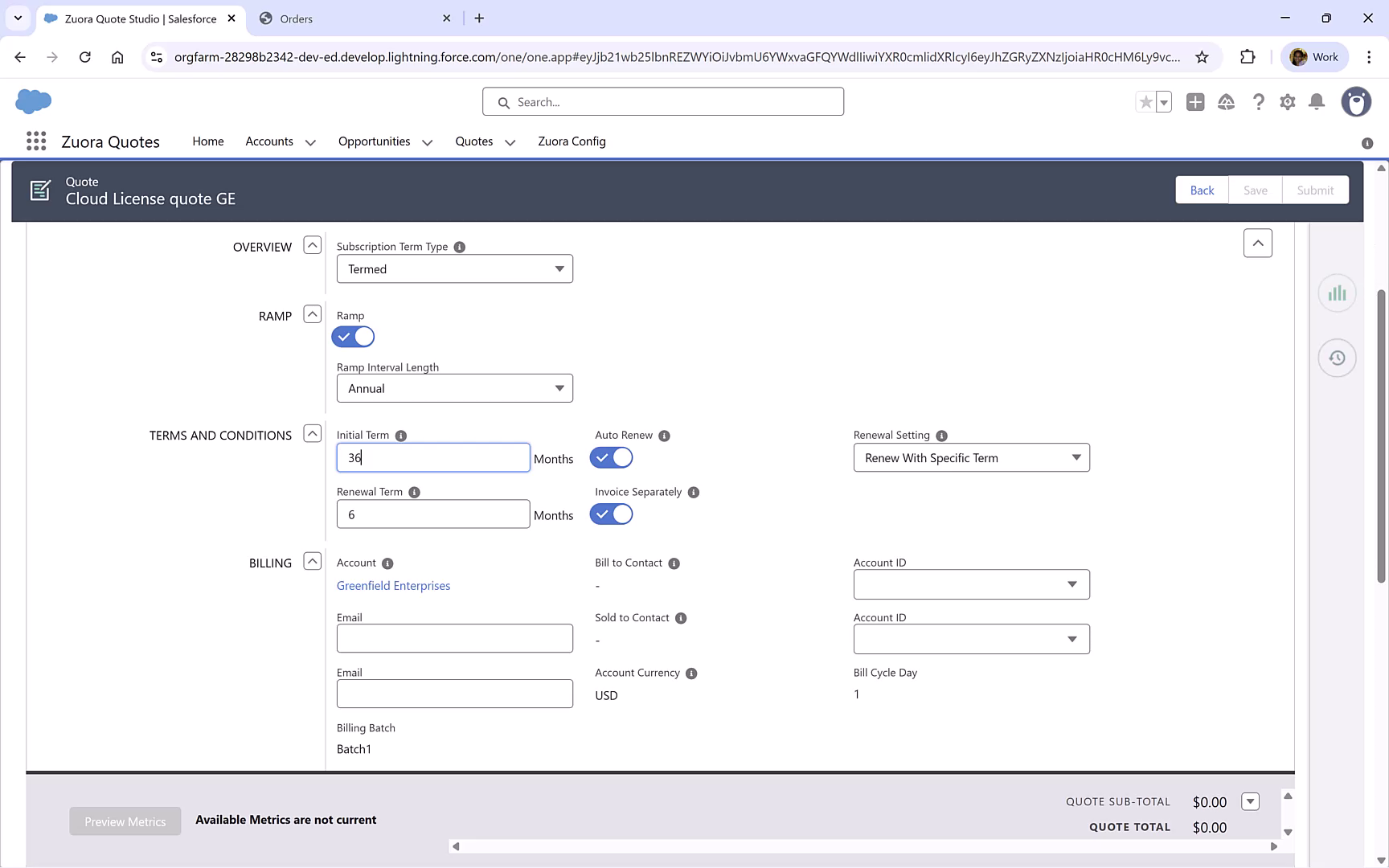Open the App Launcher grid

click(x=35, y=141)
